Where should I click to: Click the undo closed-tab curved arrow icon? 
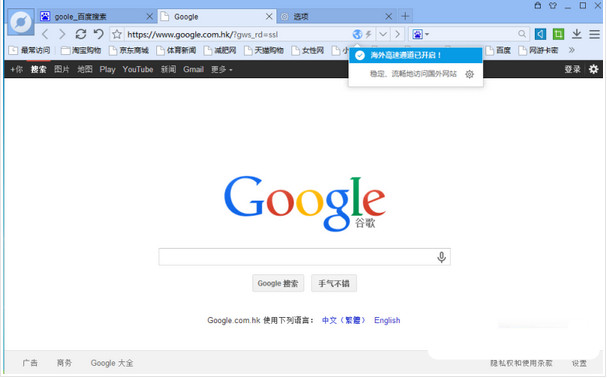[x=99, y=34]
